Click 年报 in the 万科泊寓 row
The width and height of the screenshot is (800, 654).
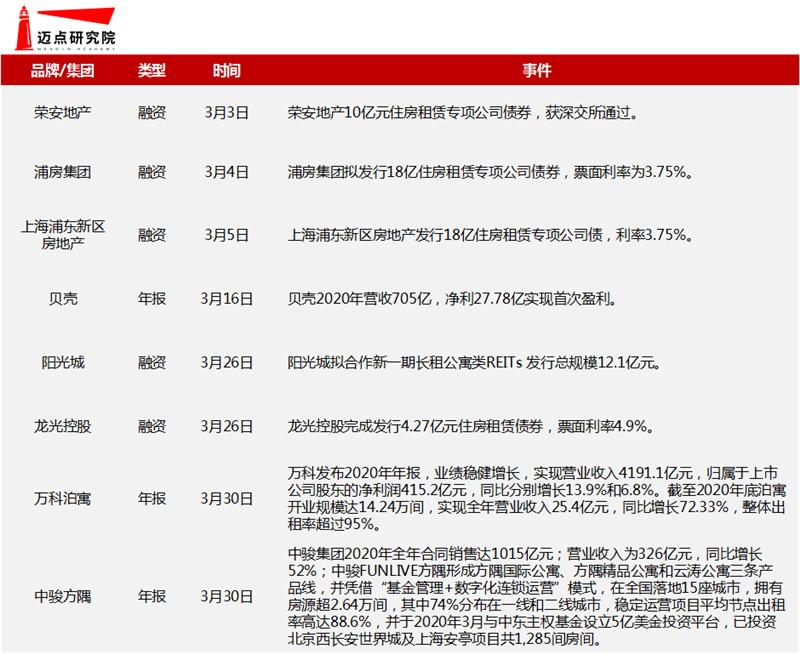point(152,498)
